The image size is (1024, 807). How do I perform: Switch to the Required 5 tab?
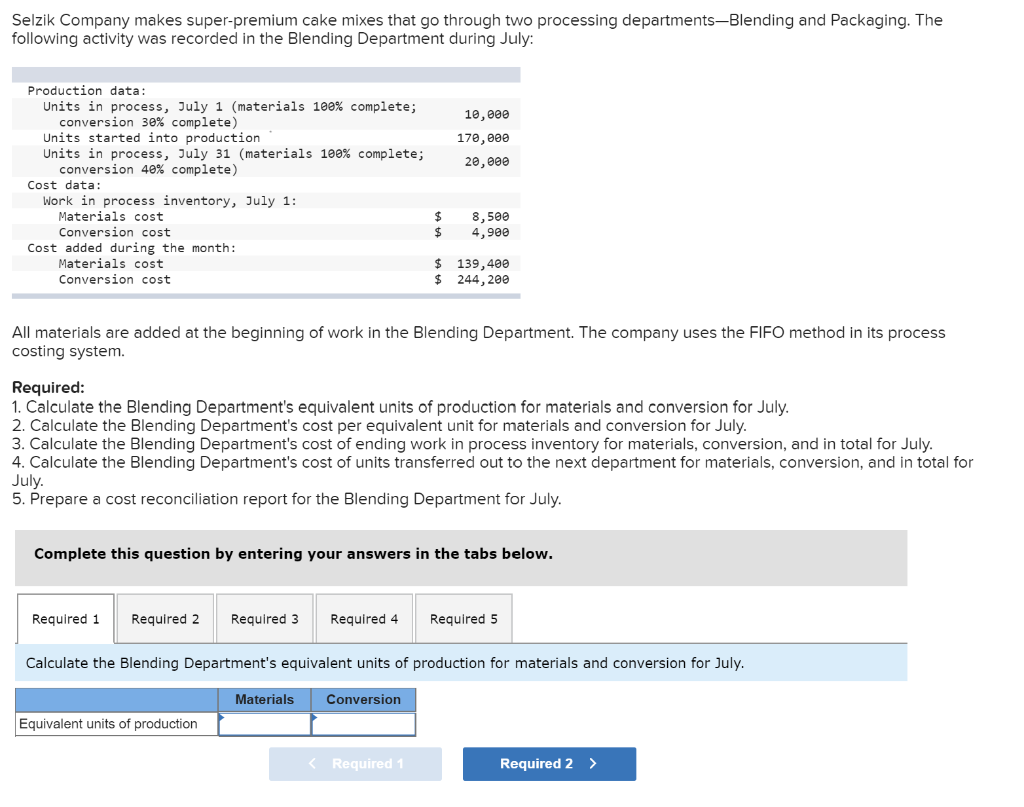[x=464, y=618]
